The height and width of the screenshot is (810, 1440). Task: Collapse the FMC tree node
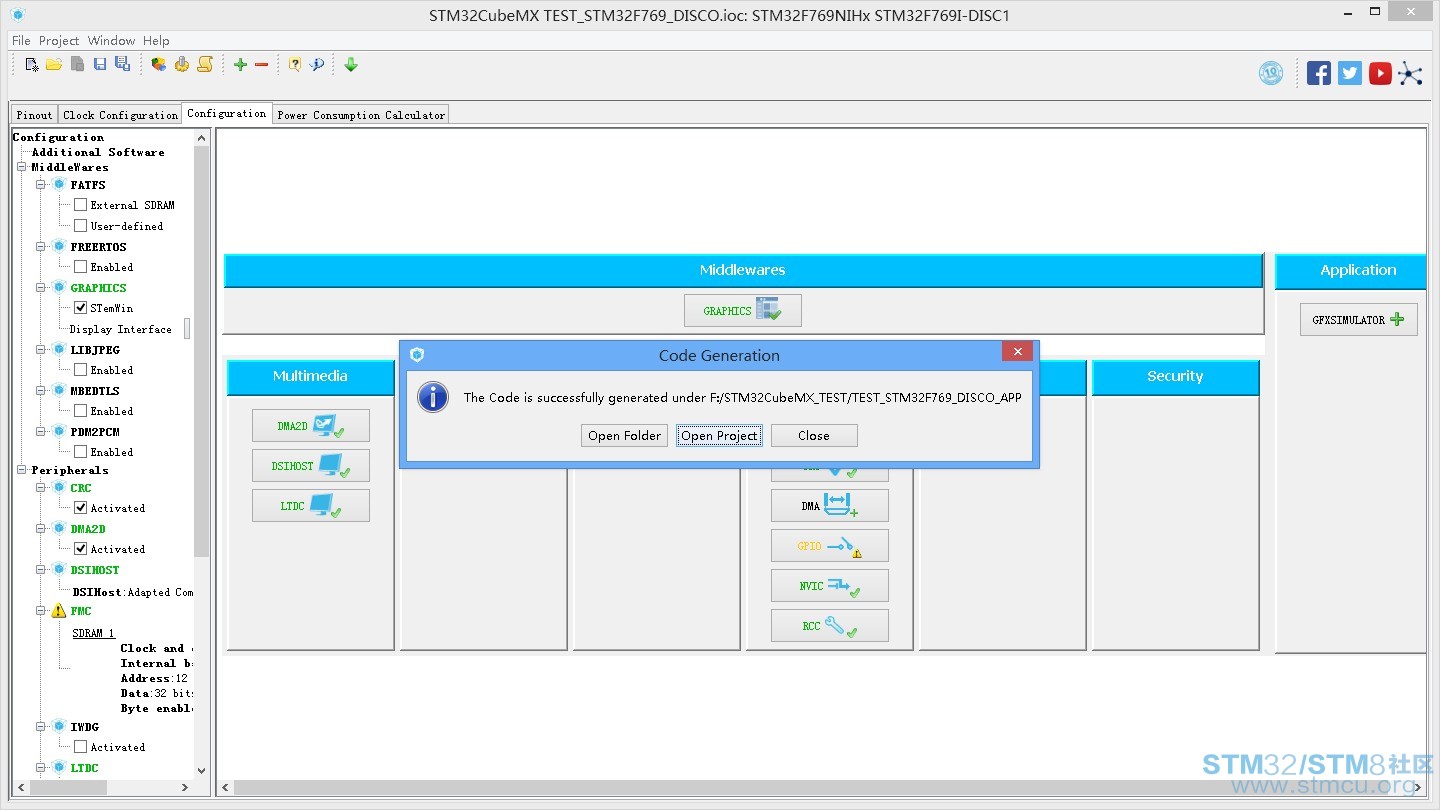tap(41, 610)
